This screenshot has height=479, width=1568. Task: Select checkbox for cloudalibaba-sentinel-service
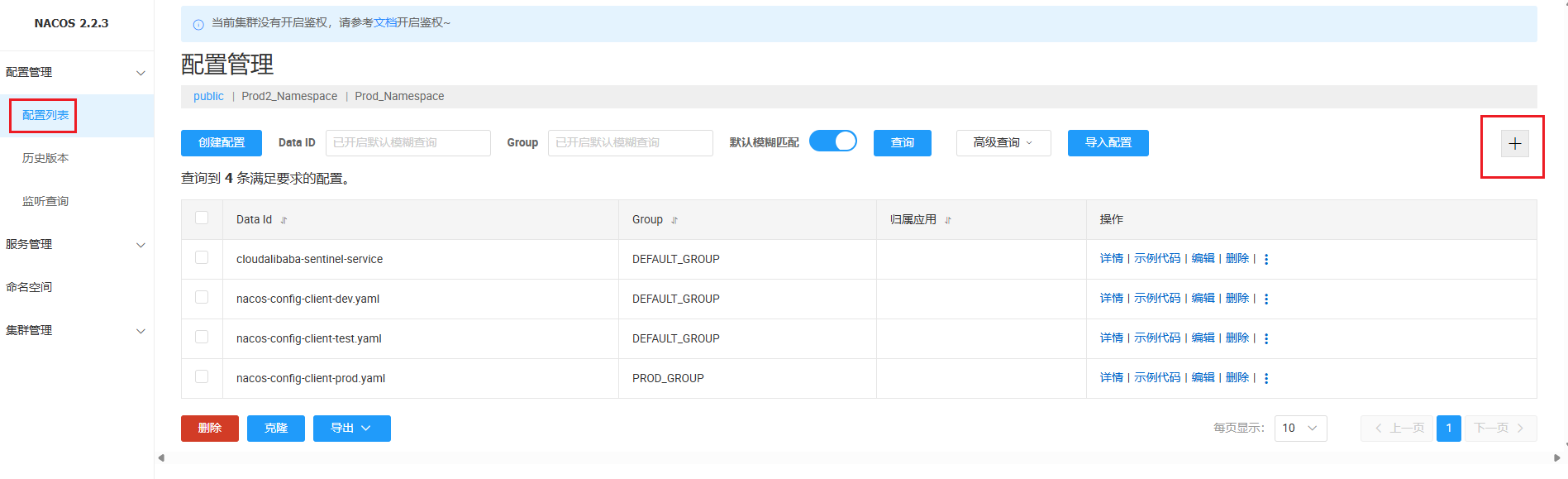click(202, 257)
